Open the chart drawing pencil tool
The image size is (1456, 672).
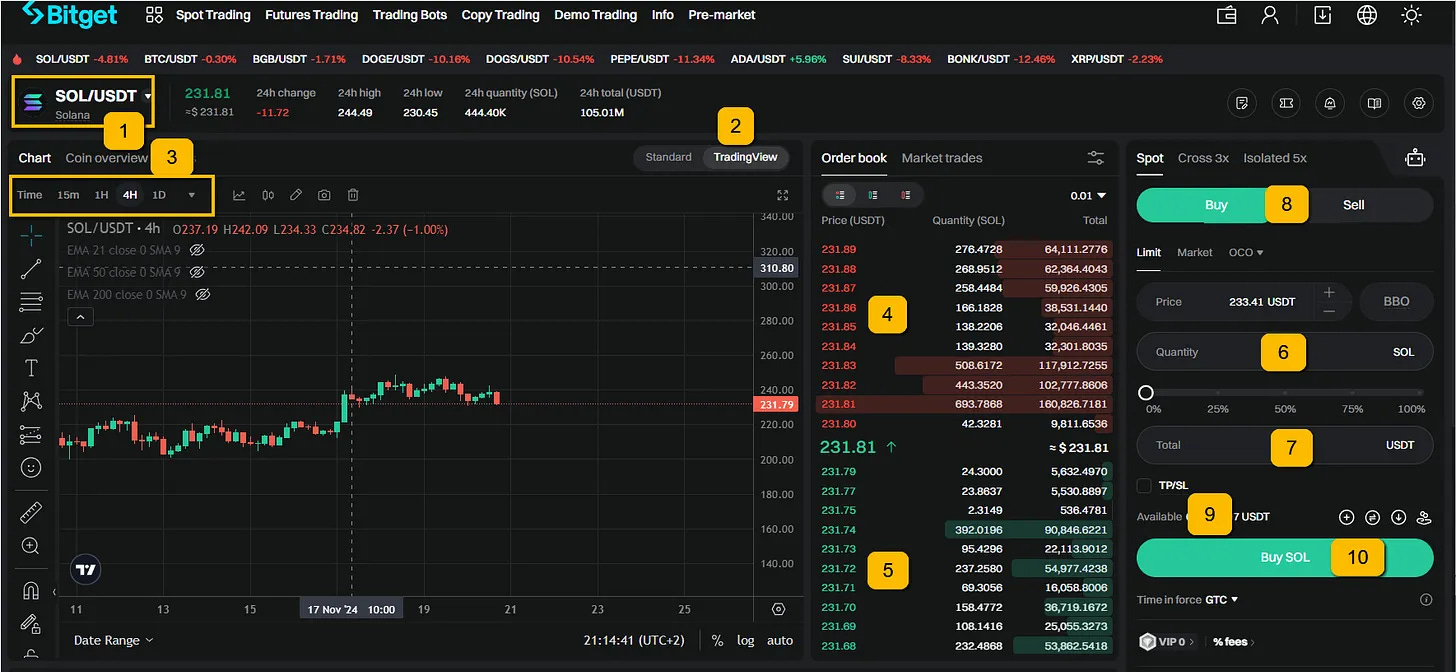(296, 194)
